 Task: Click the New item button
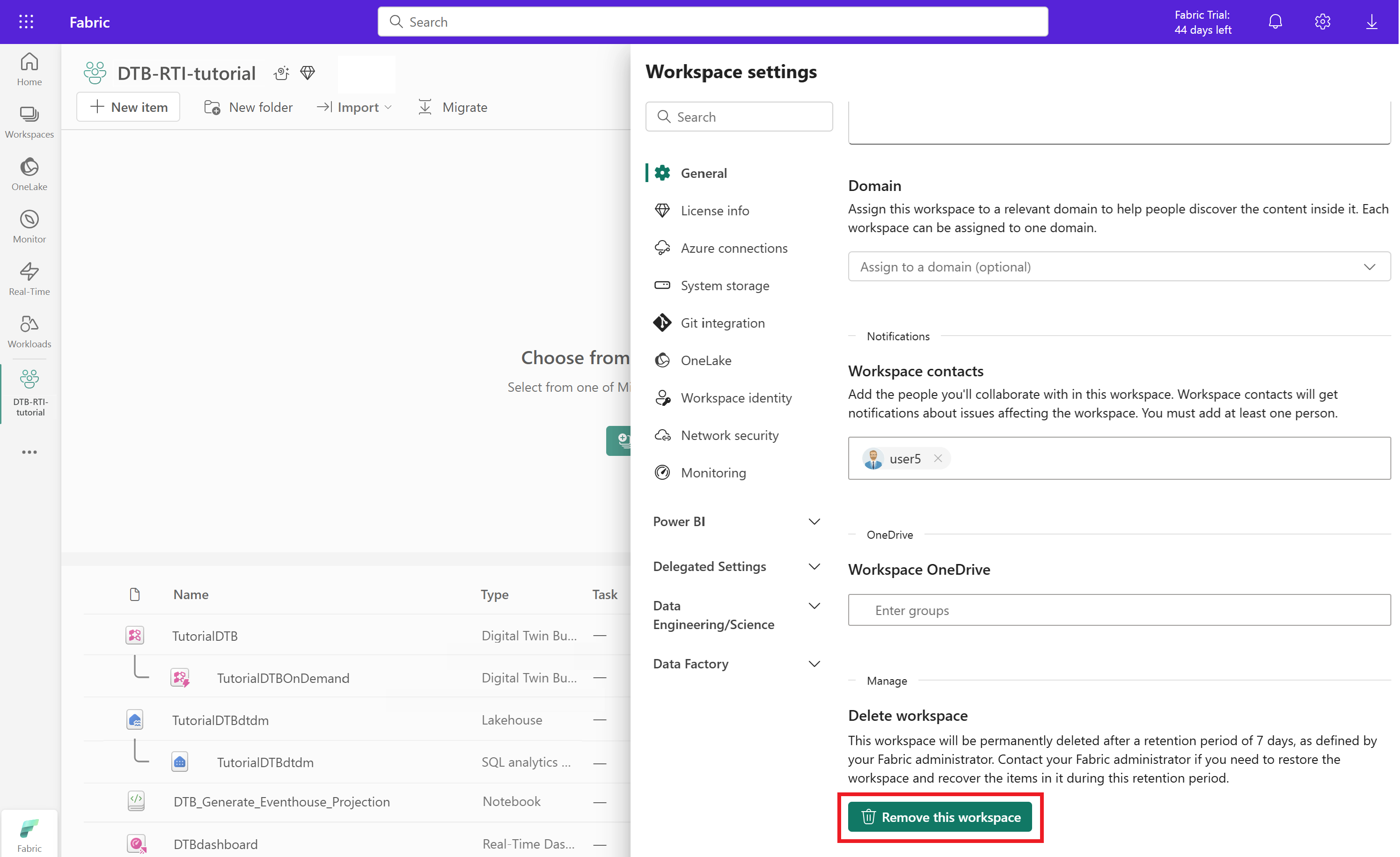pos(128,107)
